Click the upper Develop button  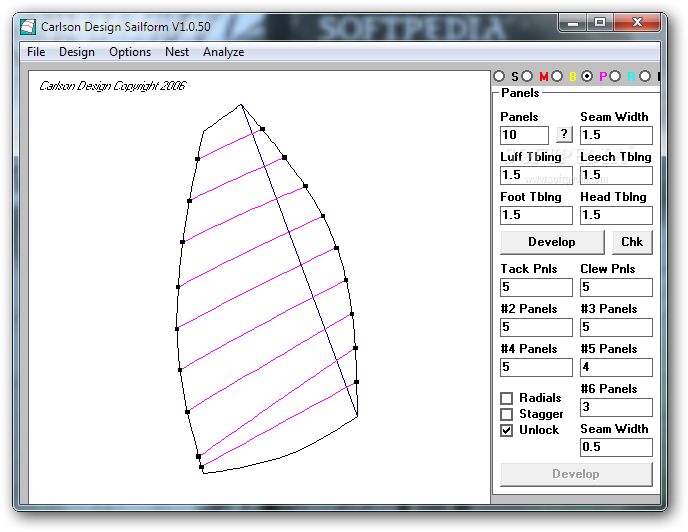(552, 242)
